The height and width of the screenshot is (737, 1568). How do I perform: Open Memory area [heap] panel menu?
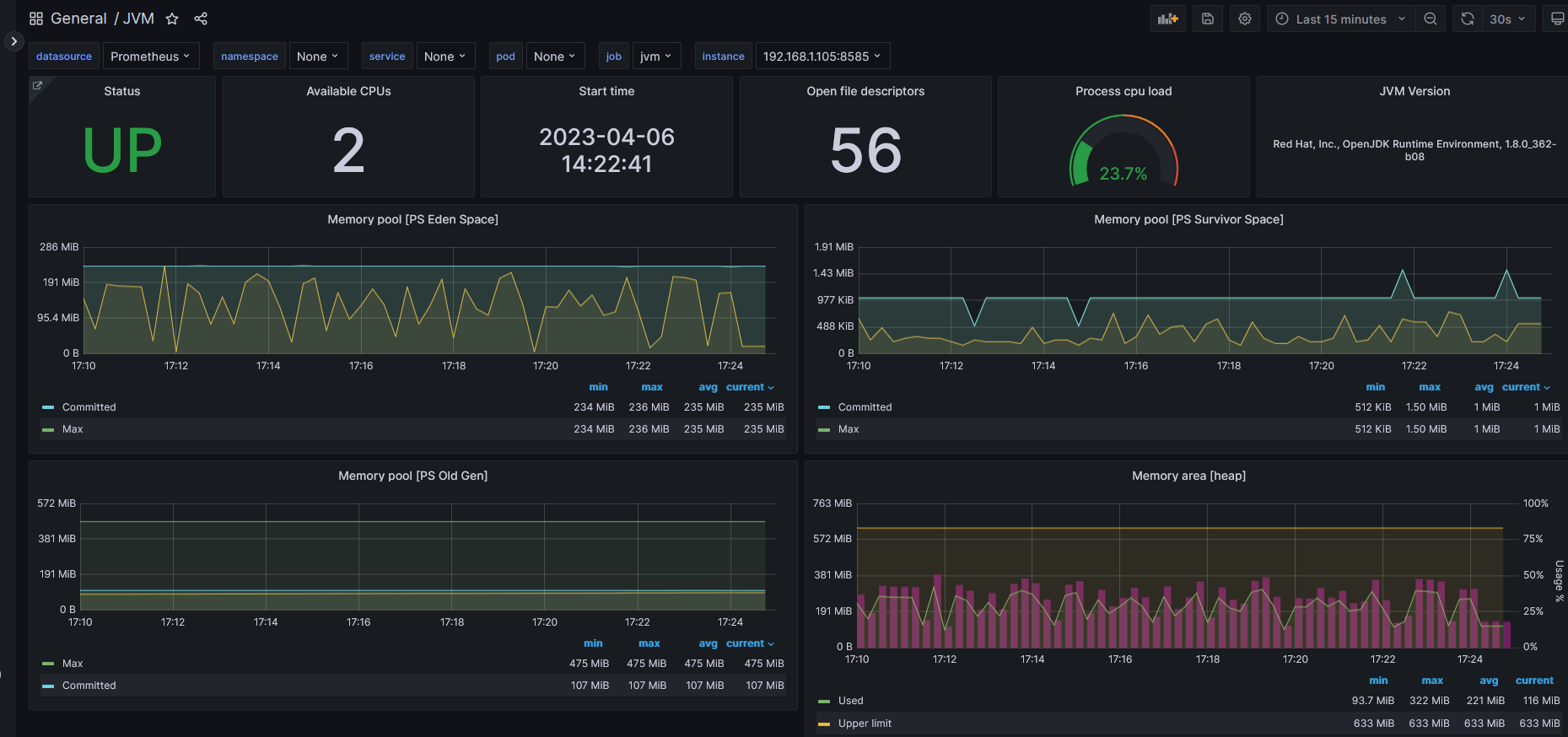coord(1188,476)
